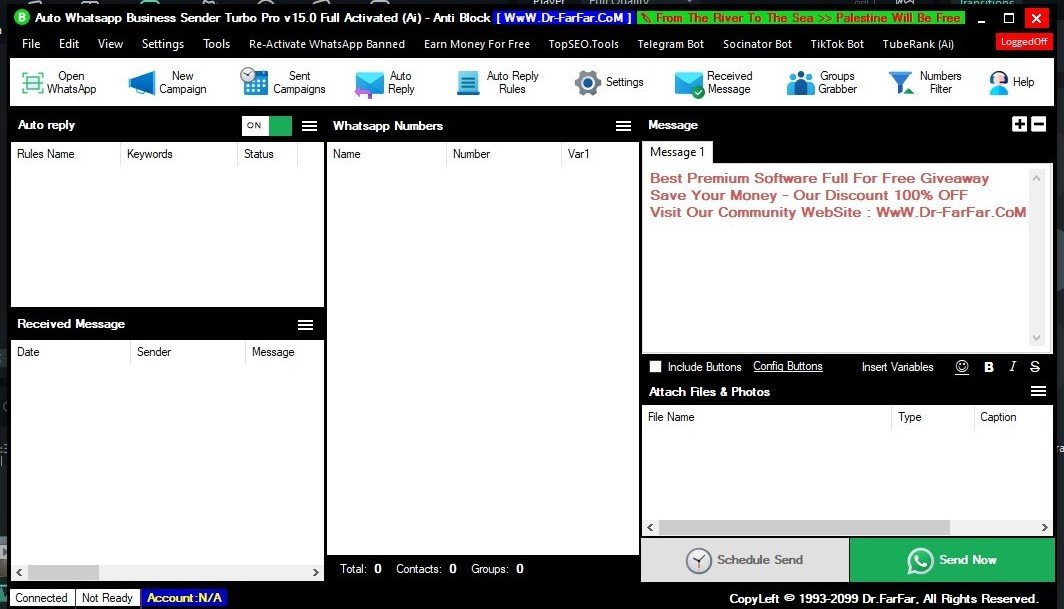The width and height of the screenshot is (1064, 609).
Task: Check the Include Buttons checkbox
Action: point(656,367)
